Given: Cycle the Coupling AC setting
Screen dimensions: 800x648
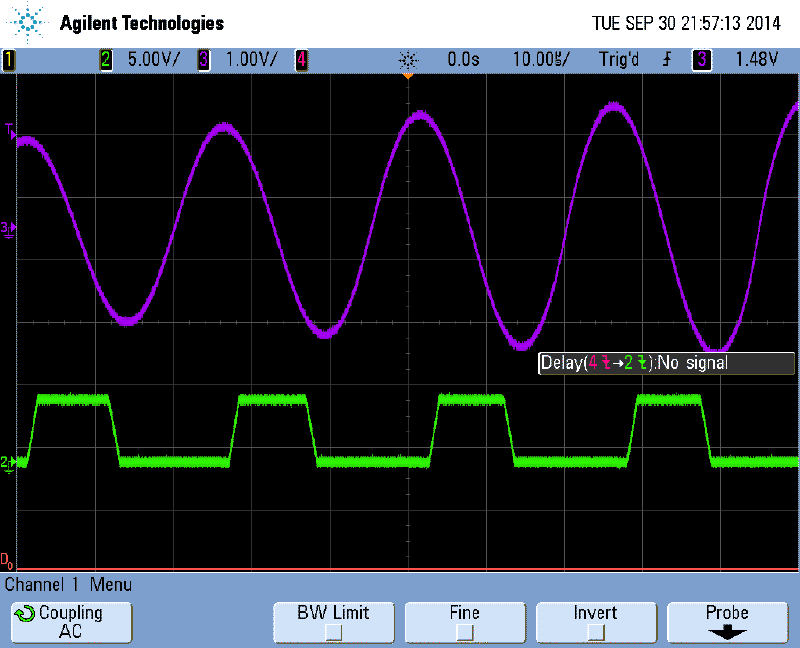Looking at the screenshot, I should 70,622.
